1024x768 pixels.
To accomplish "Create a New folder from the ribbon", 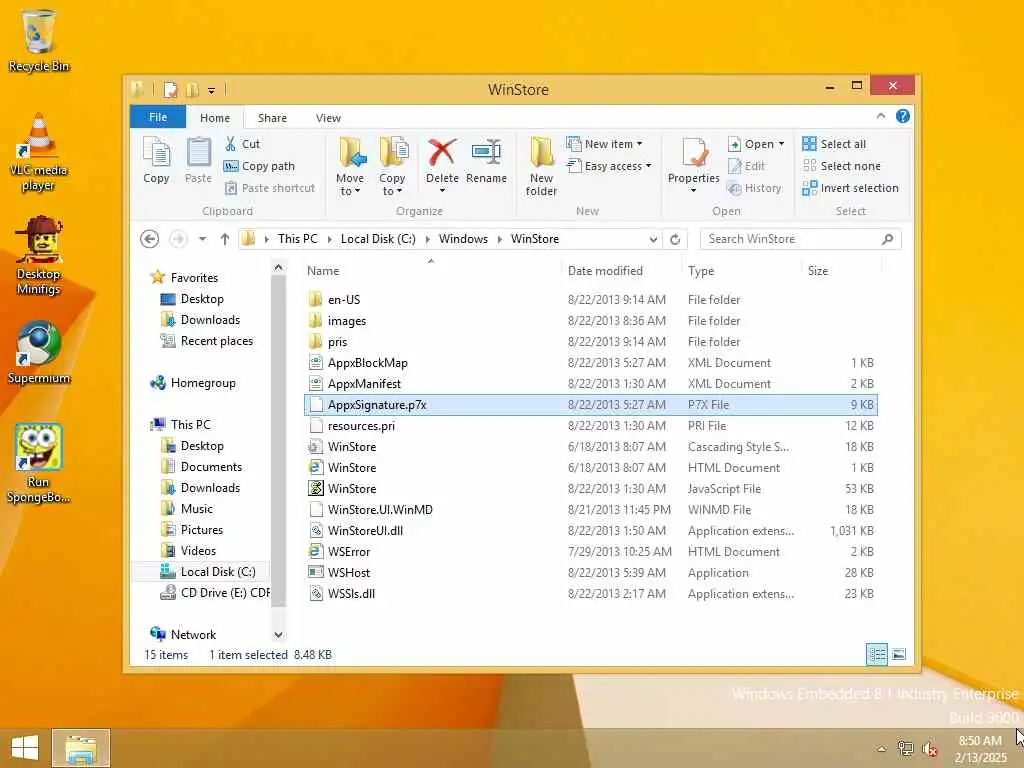I will coord(541,167).
